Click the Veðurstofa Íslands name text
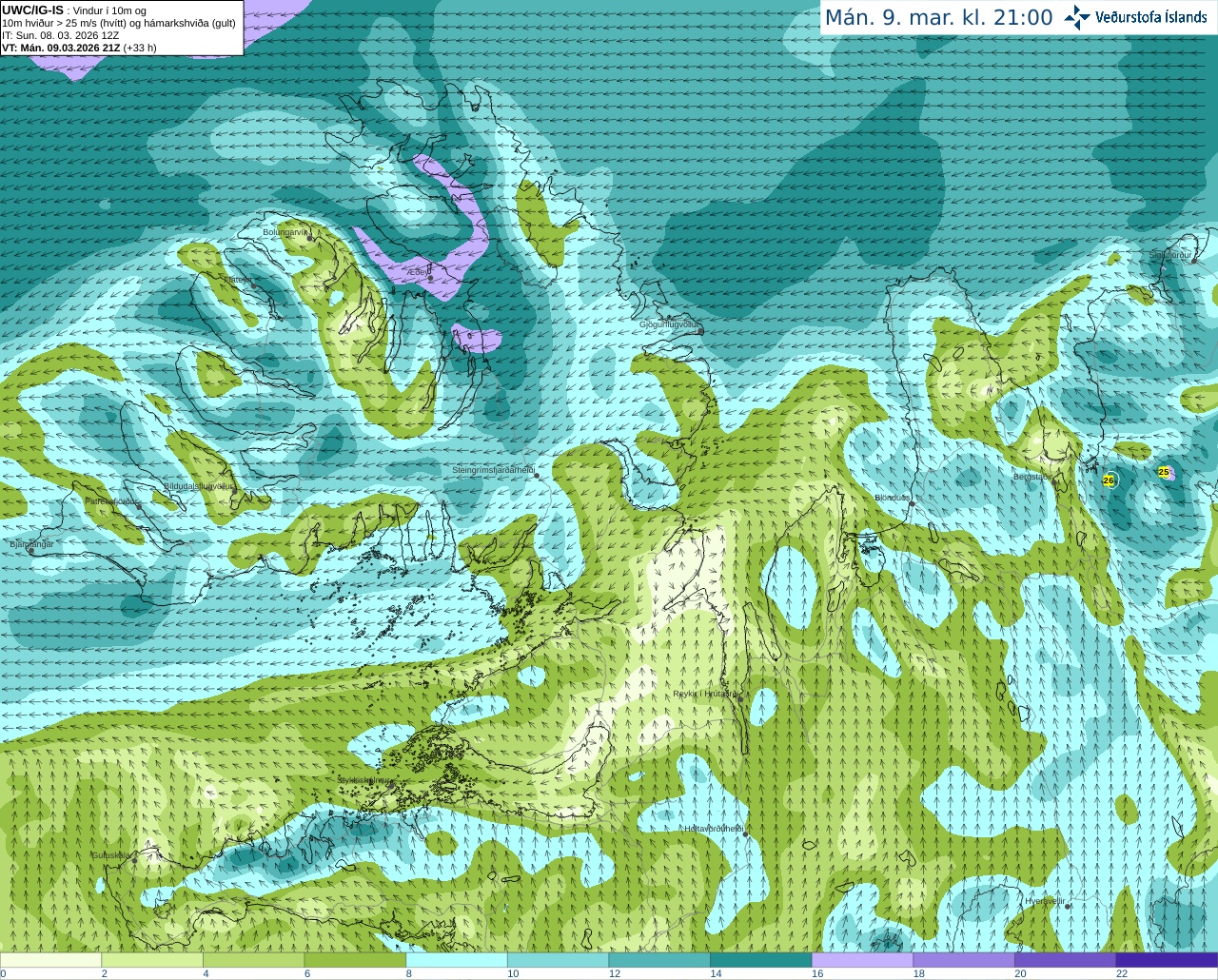1218x980 pixels. click(1151, 17)
